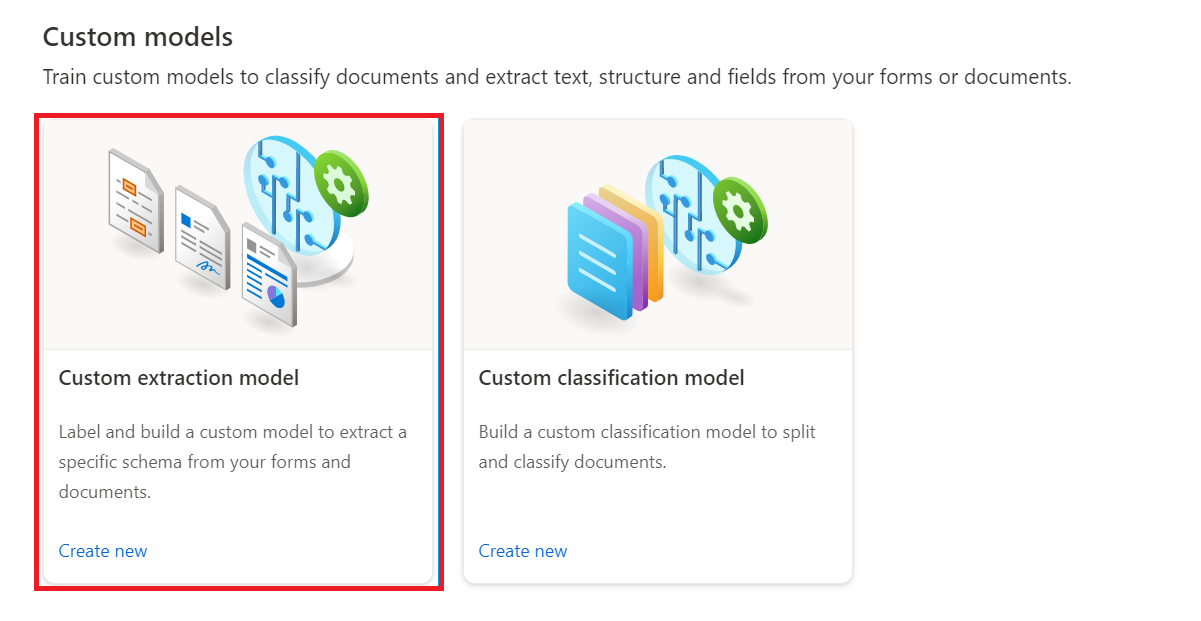The height and width of the screenshot is (621, 1201).
Task: Open Create new under Custom classification model
Action: [523, 551]
